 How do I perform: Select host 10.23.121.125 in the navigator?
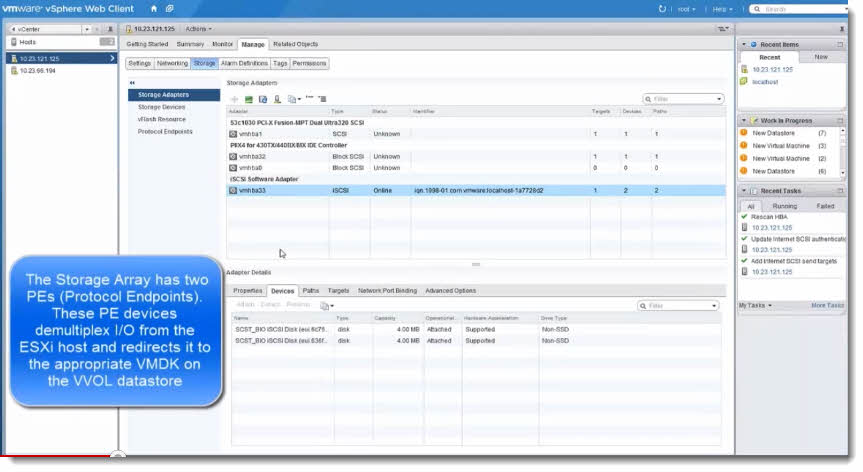click(x=62, y=58)
